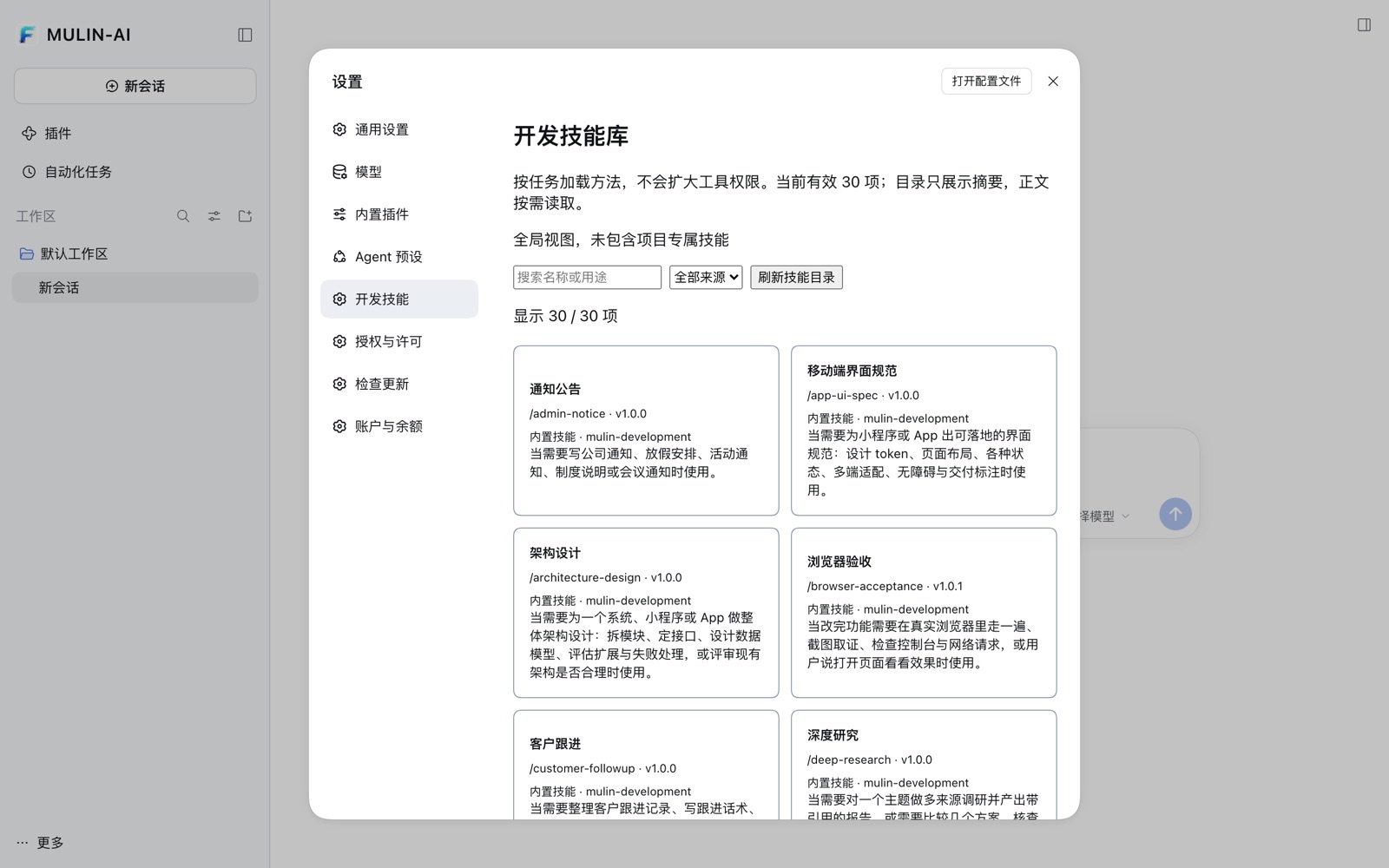The width and height of the screenshot is (1389, 868).
Task: Open 自动化任务 in the sidebar
Action: (135, 172)
